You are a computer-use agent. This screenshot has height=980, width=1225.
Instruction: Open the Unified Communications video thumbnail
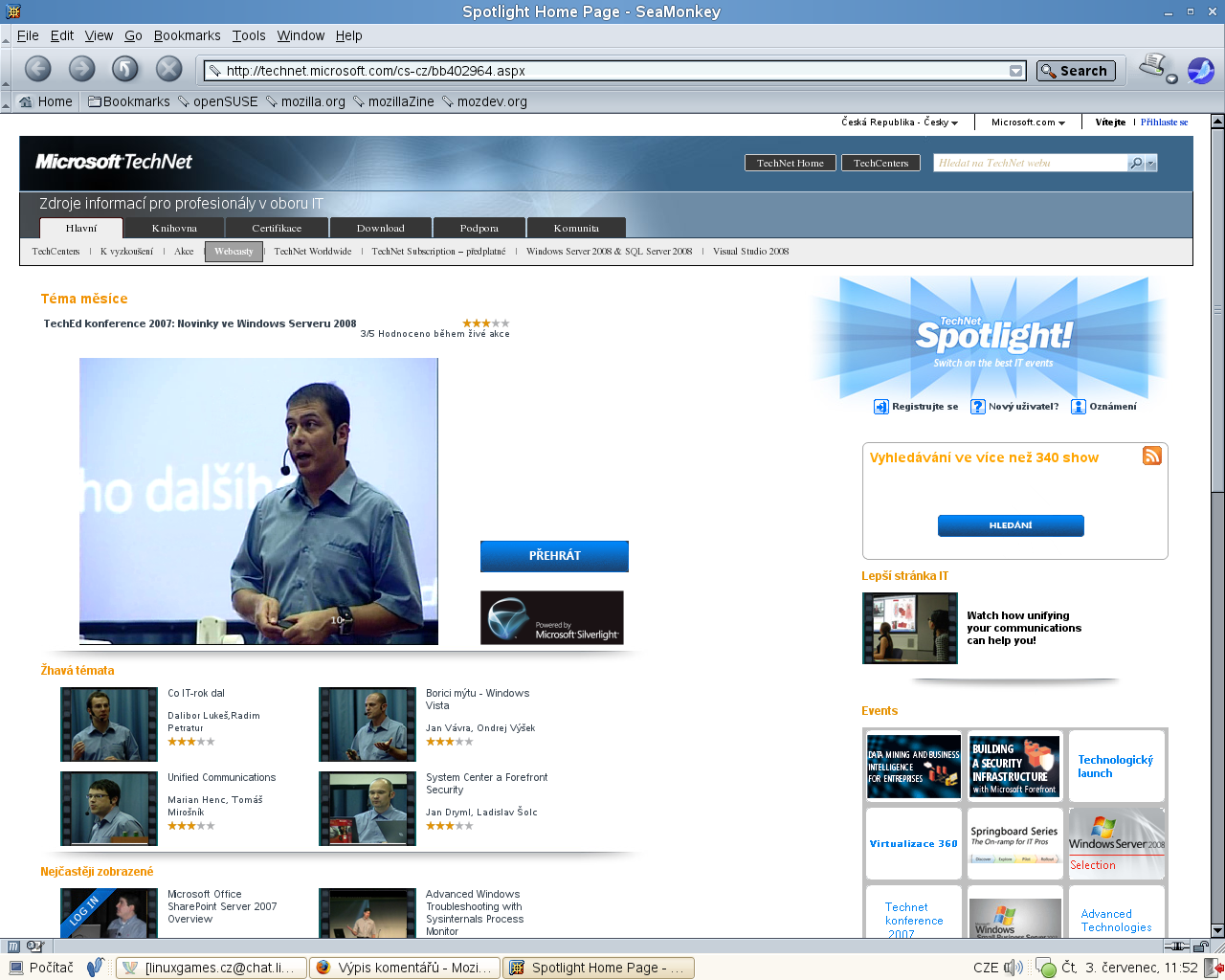pos(109,809)
